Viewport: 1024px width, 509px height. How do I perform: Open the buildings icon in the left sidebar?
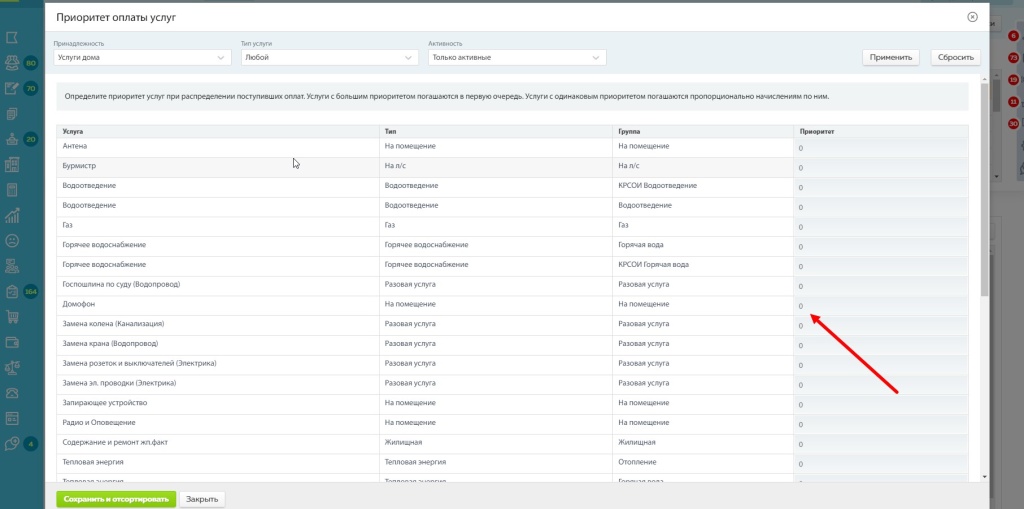tap(11, 165)
